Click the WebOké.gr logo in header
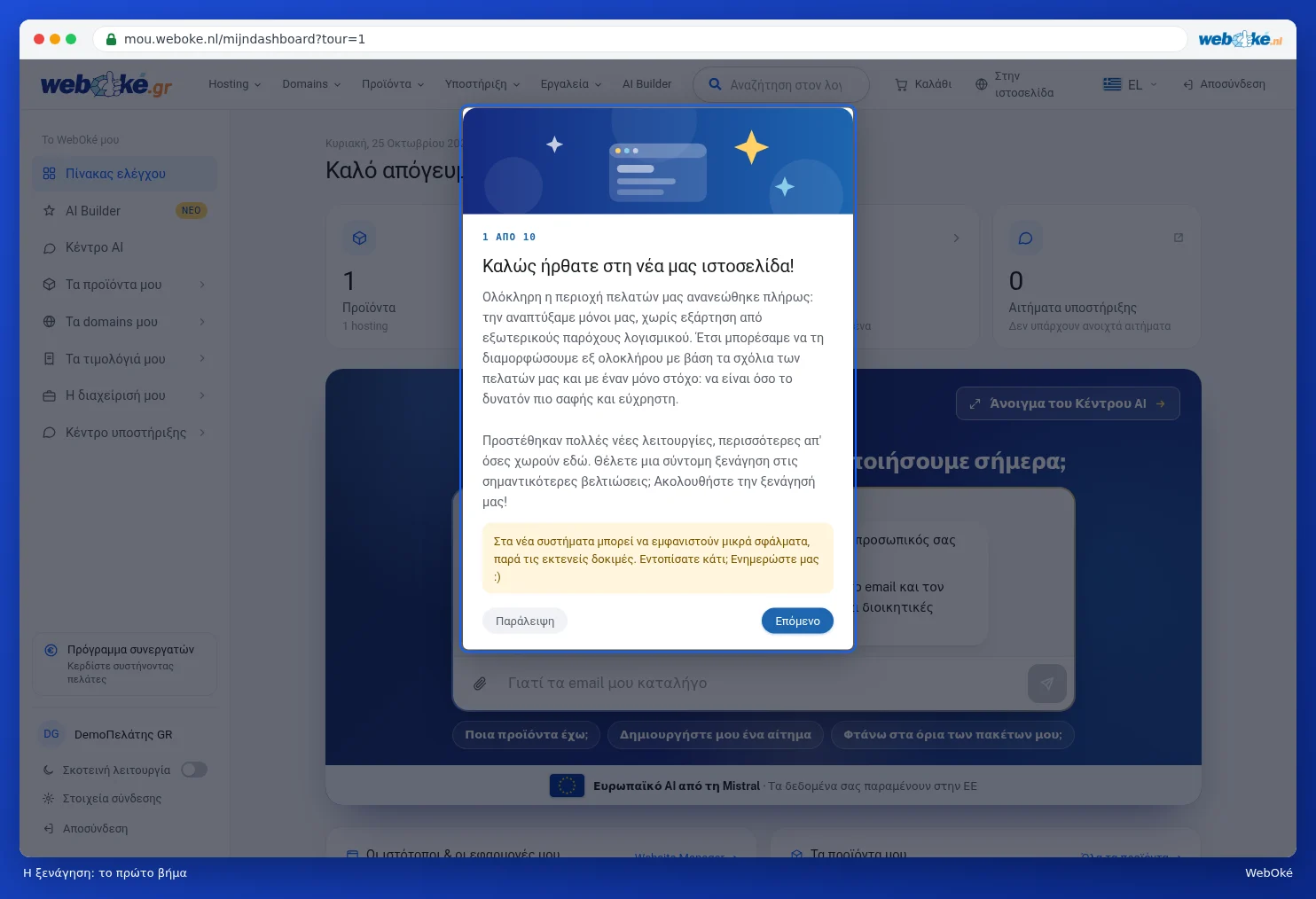 point(106,84)
